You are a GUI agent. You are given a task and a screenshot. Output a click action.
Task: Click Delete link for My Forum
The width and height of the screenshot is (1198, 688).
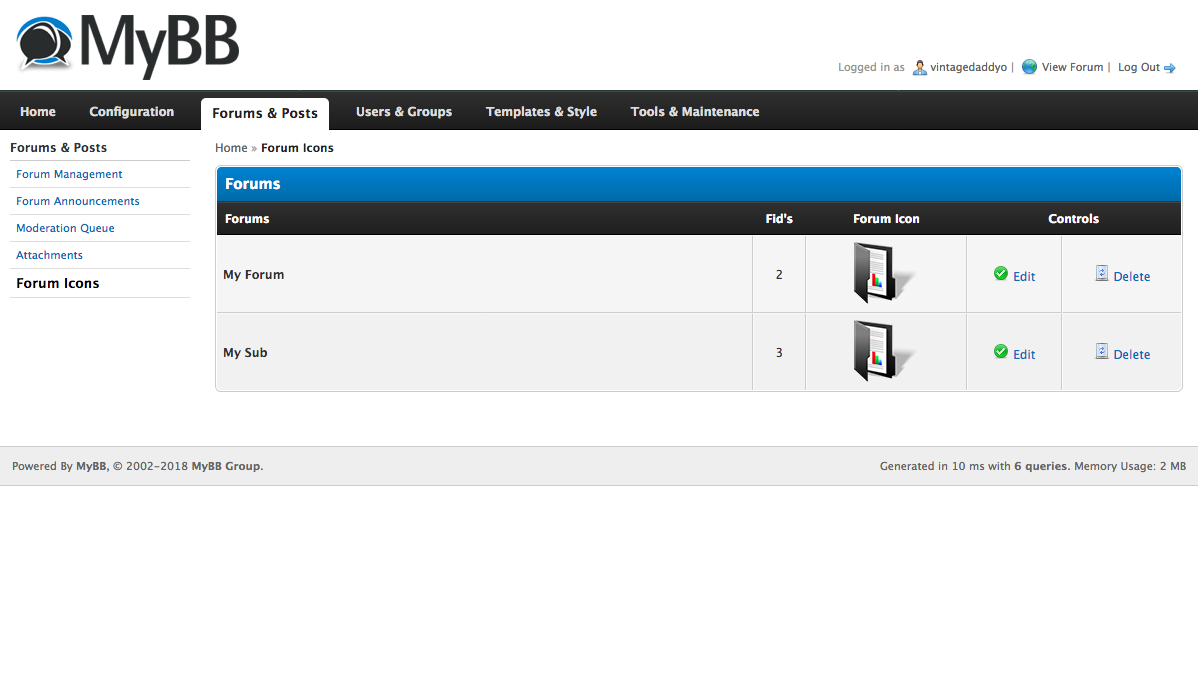pos(1132,277)
